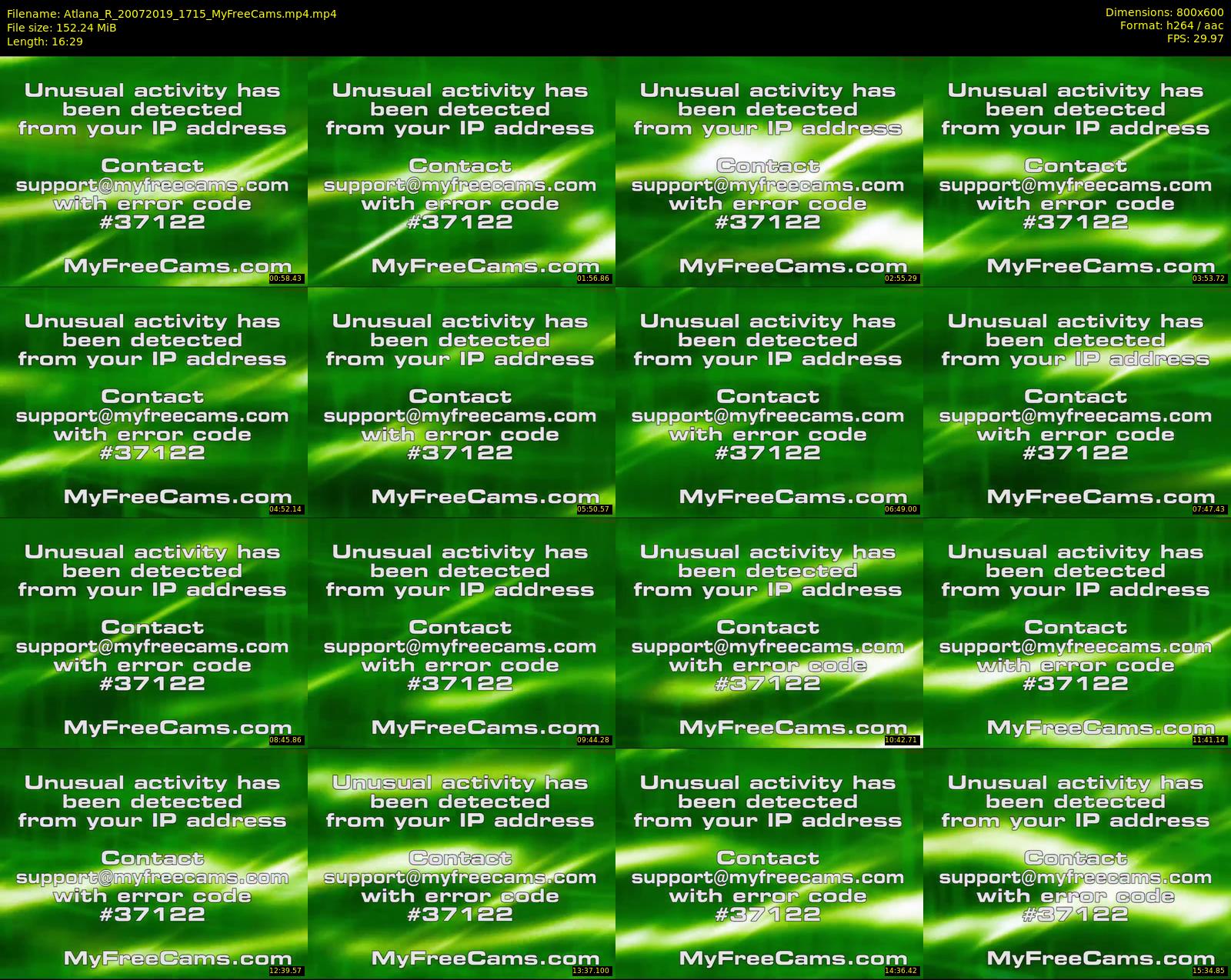
Task: View the video frame thumbnail stamped 09:44.28
Action: pyautogui.click(x=462, y=632)
